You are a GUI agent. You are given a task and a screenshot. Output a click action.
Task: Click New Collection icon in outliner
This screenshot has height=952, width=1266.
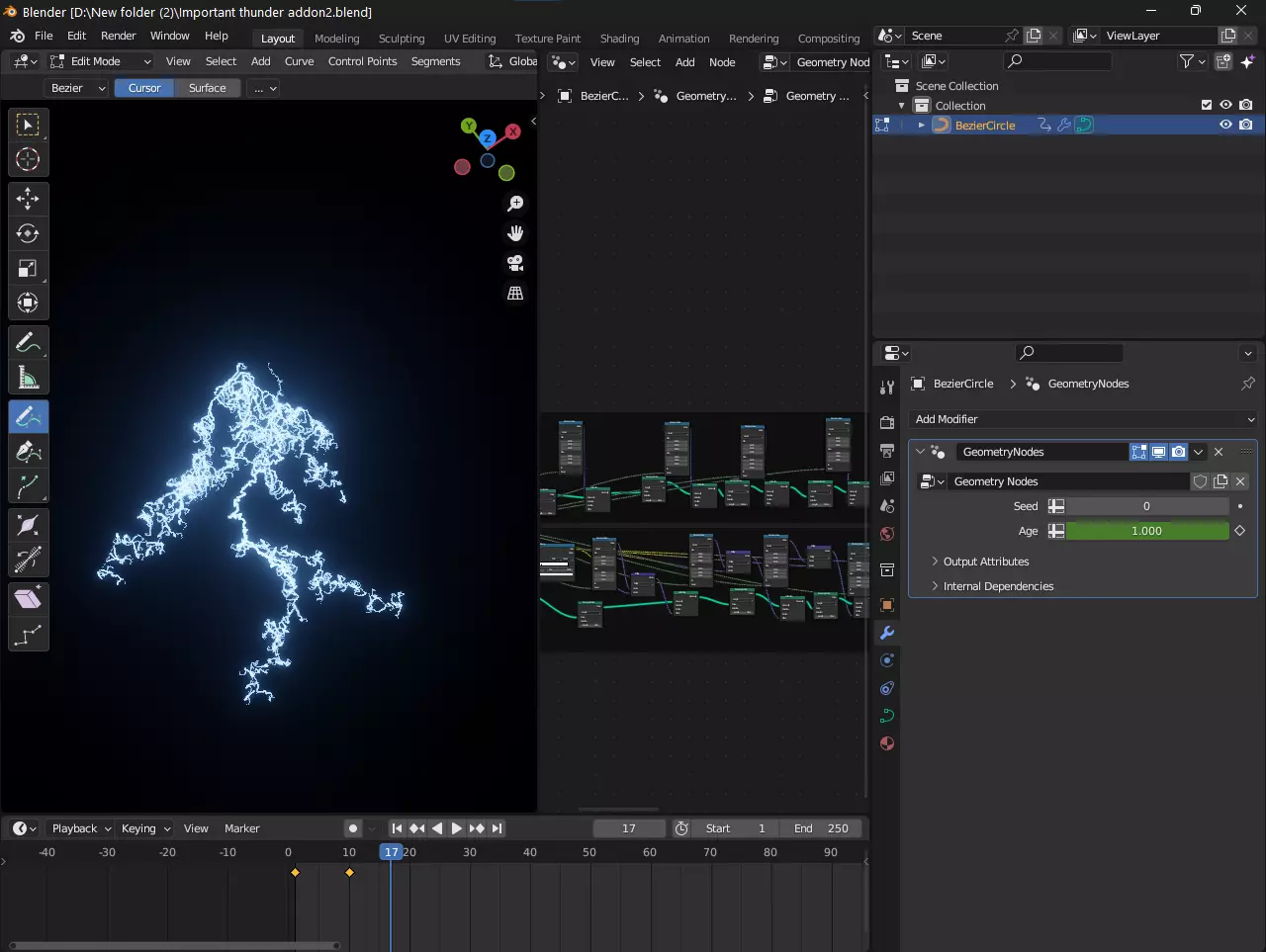[x=1223, y=61]
